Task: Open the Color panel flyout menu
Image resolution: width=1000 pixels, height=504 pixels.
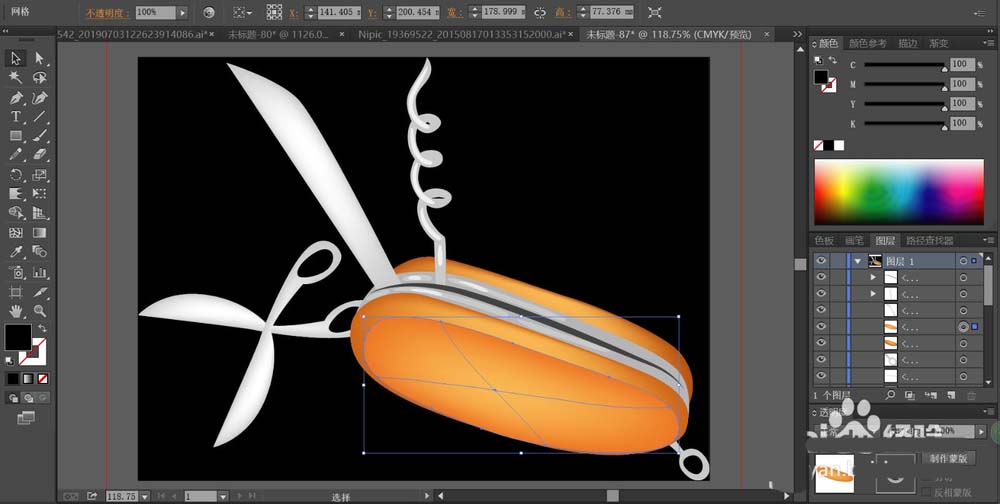Action: coord(987,43)
